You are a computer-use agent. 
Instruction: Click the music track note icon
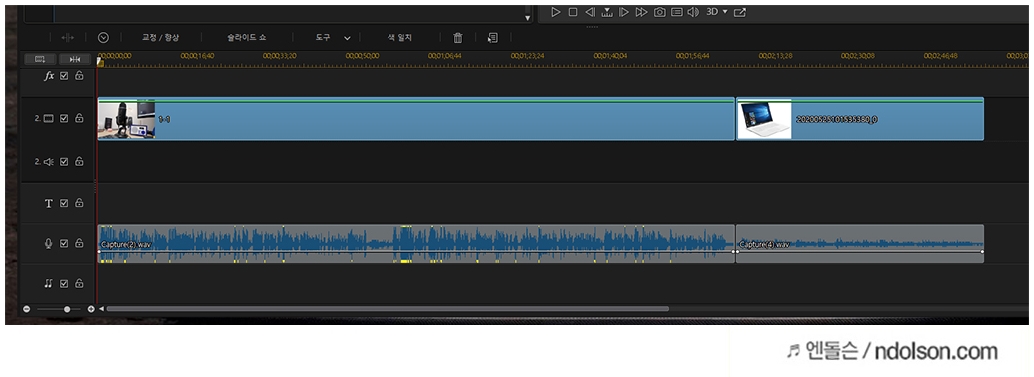point(48,283)
